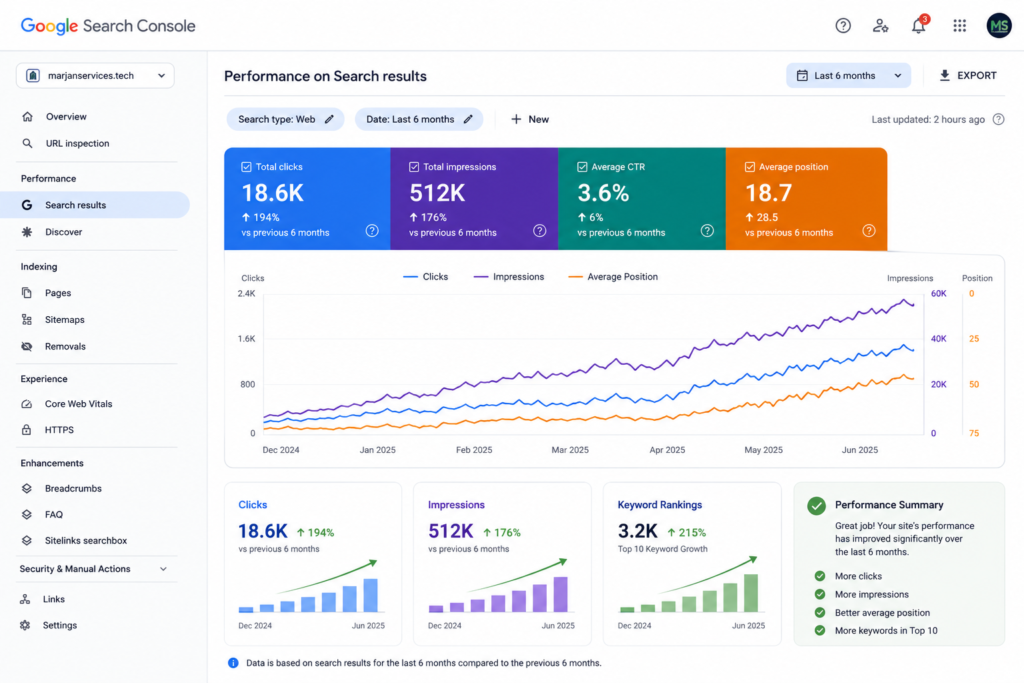Screen dimensions: 1024x683
Task: Click the help icon next to Last updated
Action: tap(999, 119)
